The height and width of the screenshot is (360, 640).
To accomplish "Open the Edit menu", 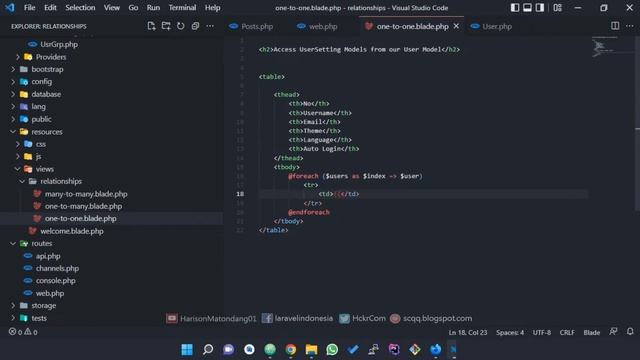I will click(50, 8).
